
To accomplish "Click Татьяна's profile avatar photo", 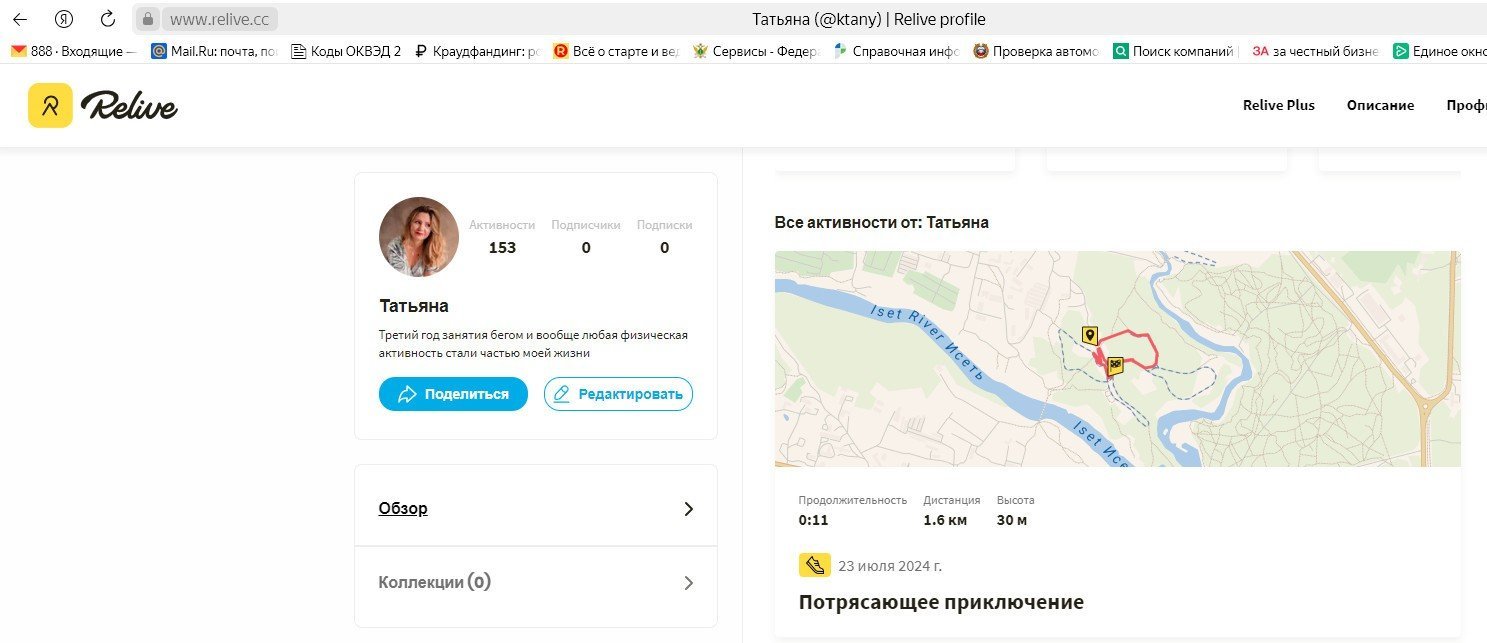I will tap(419, 237).
